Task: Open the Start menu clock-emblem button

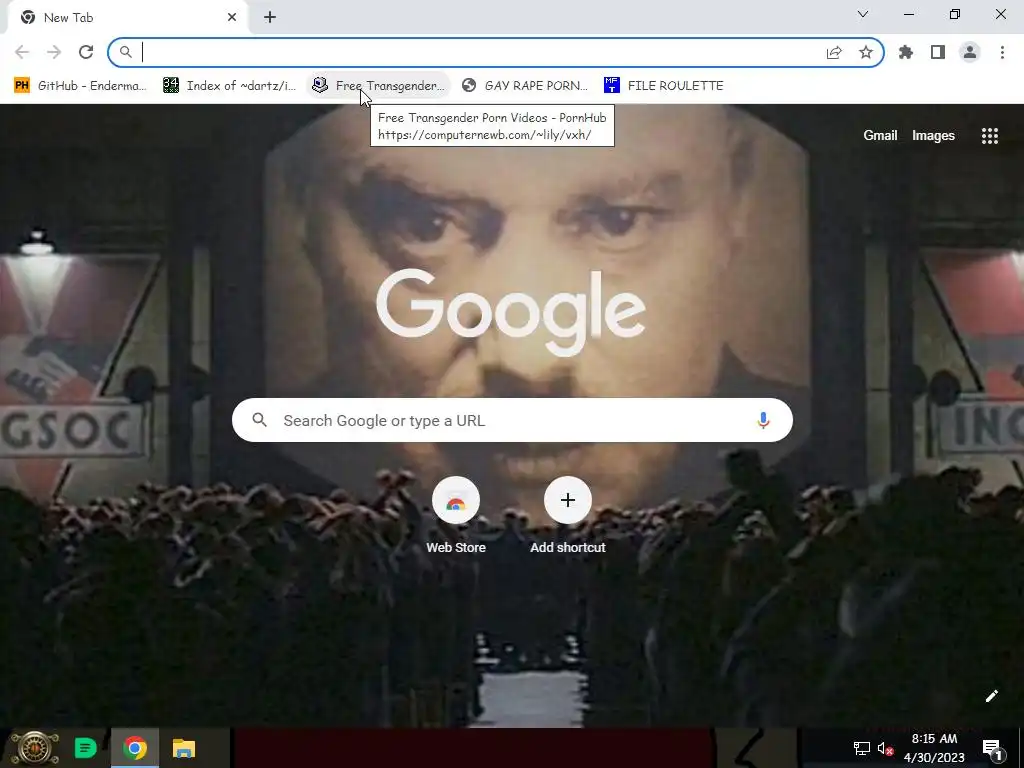Action: 34,748
